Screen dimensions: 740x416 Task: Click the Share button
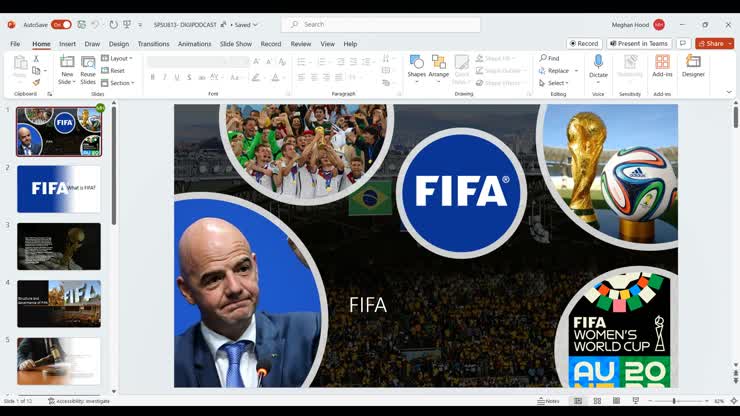714,44
